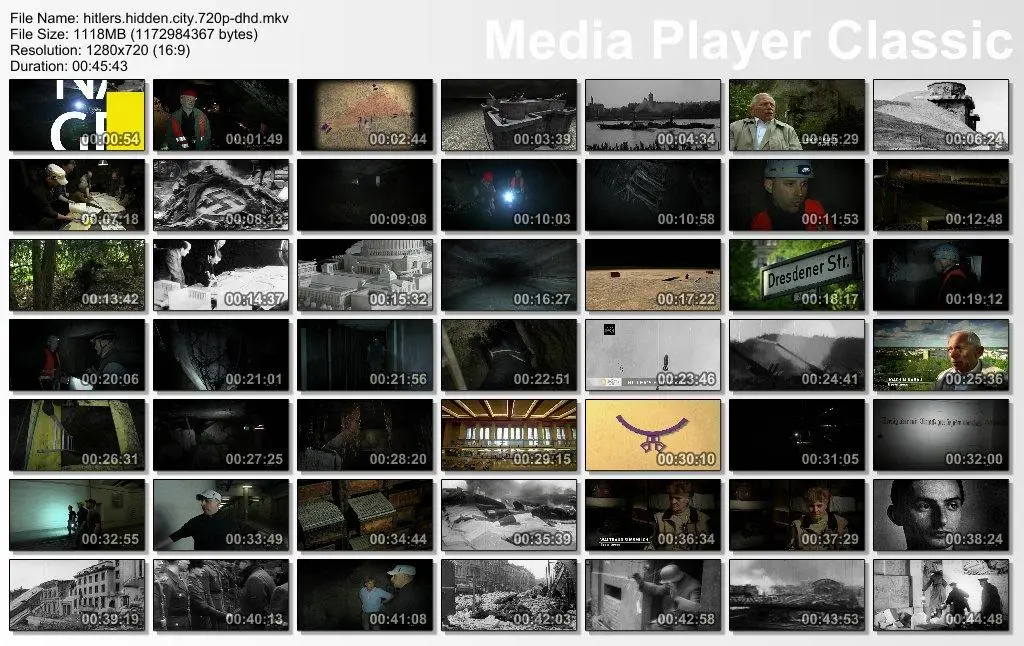Click the archival frame at 00:24:41
Viewport: 1024px width, 646px height.
[x=797, y=355]
